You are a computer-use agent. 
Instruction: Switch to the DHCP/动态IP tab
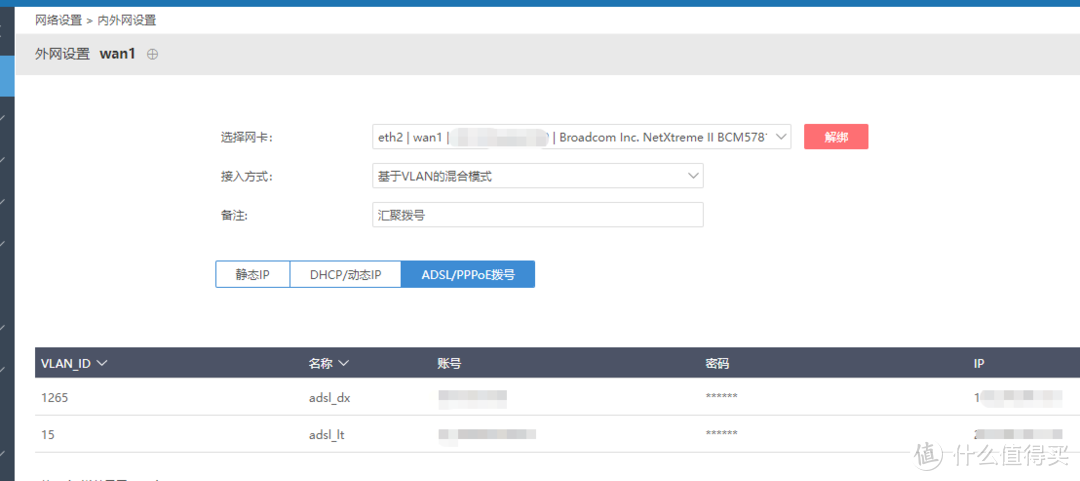345,275
